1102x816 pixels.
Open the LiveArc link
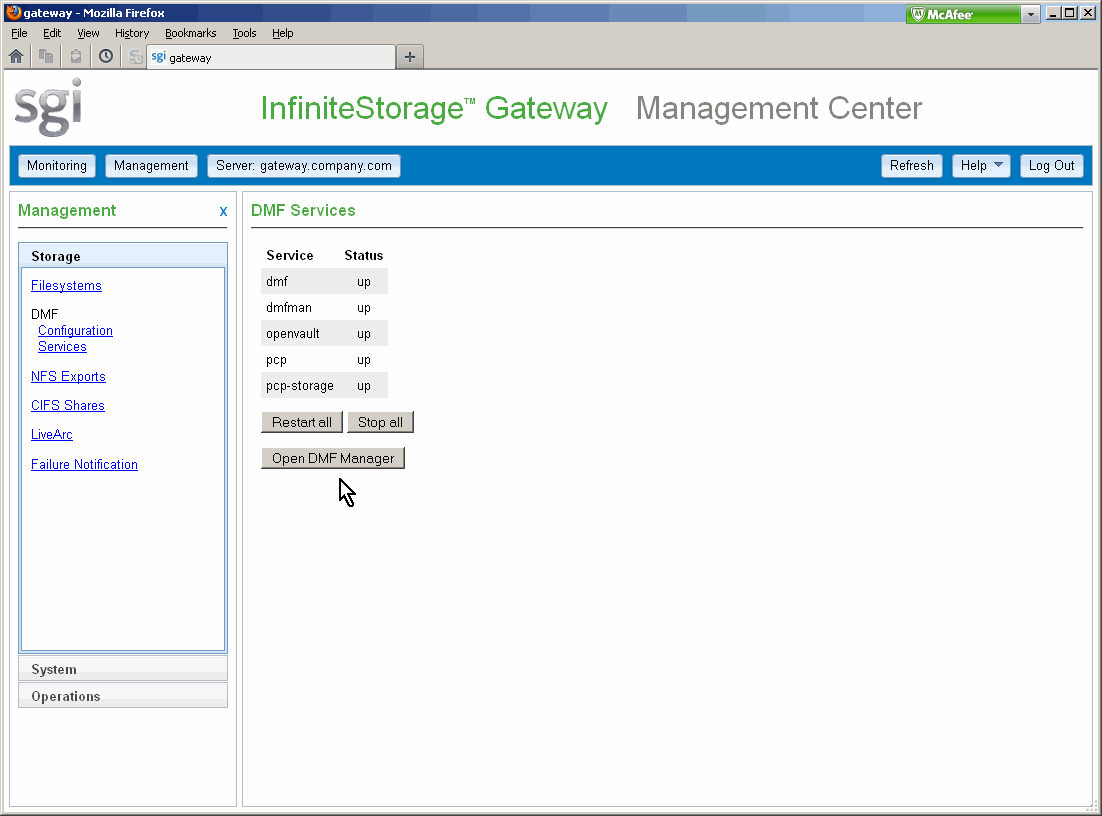point(51,434)
